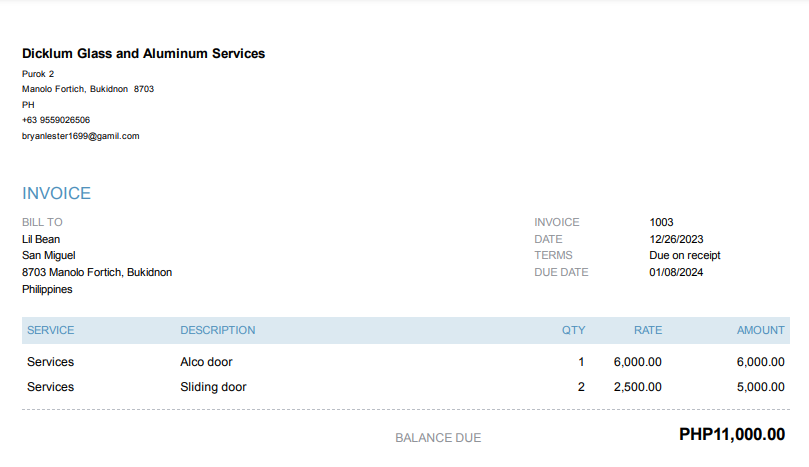
Task: Click the Sliding door description
Action: click(213, 387)
